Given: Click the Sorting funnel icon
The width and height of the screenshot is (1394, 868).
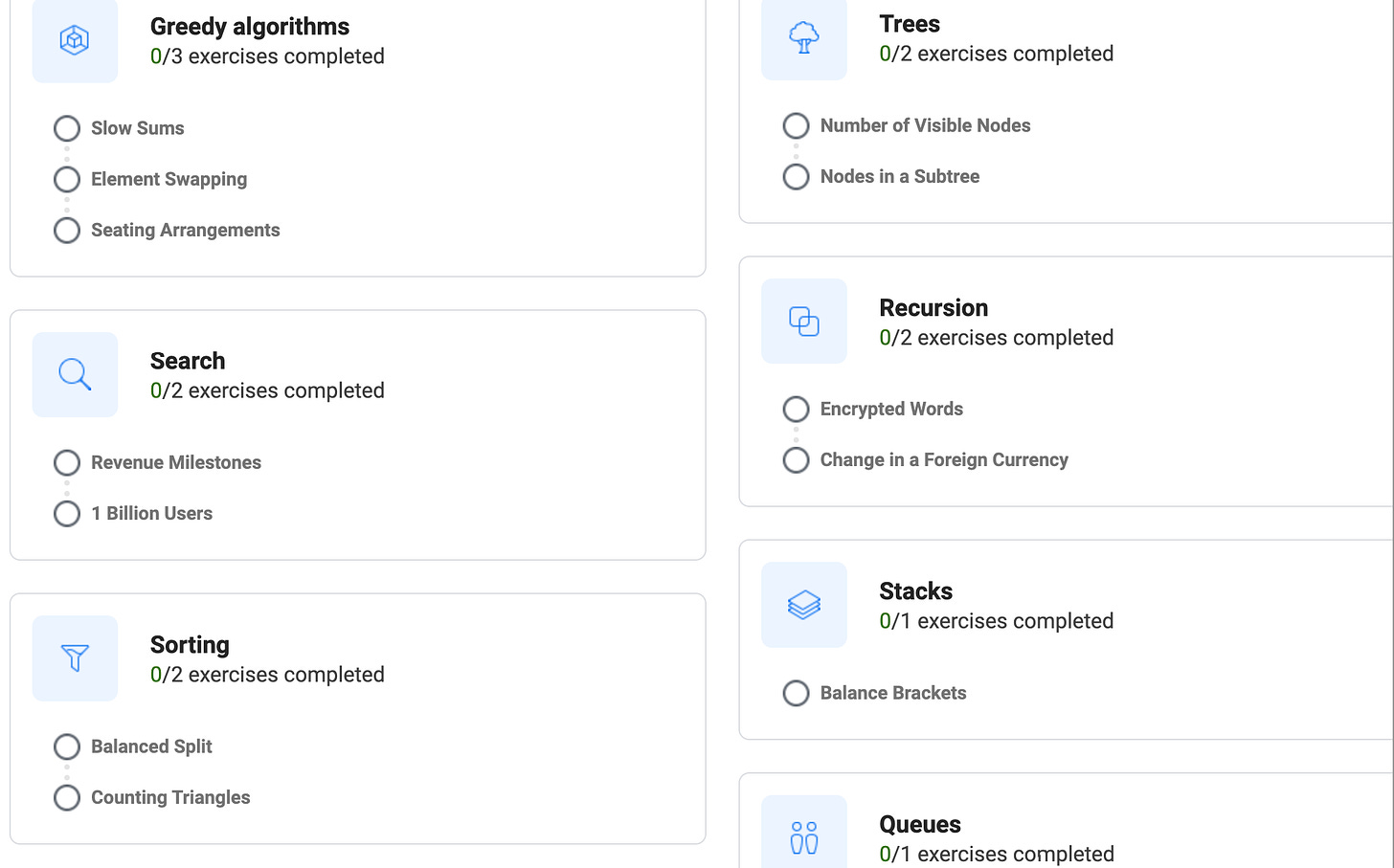Looking at the screenshot, I should pyautogui.click(x=75, y=658).
